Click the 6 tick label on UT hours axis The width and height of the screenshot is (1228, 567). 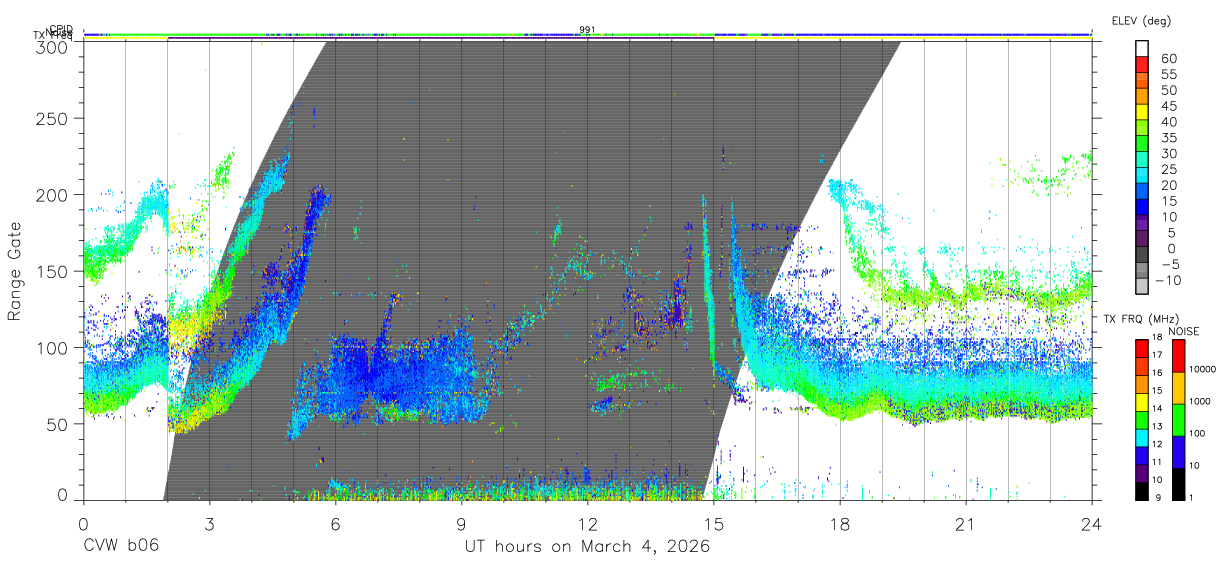pyautogui.click(x=335, y=524)
